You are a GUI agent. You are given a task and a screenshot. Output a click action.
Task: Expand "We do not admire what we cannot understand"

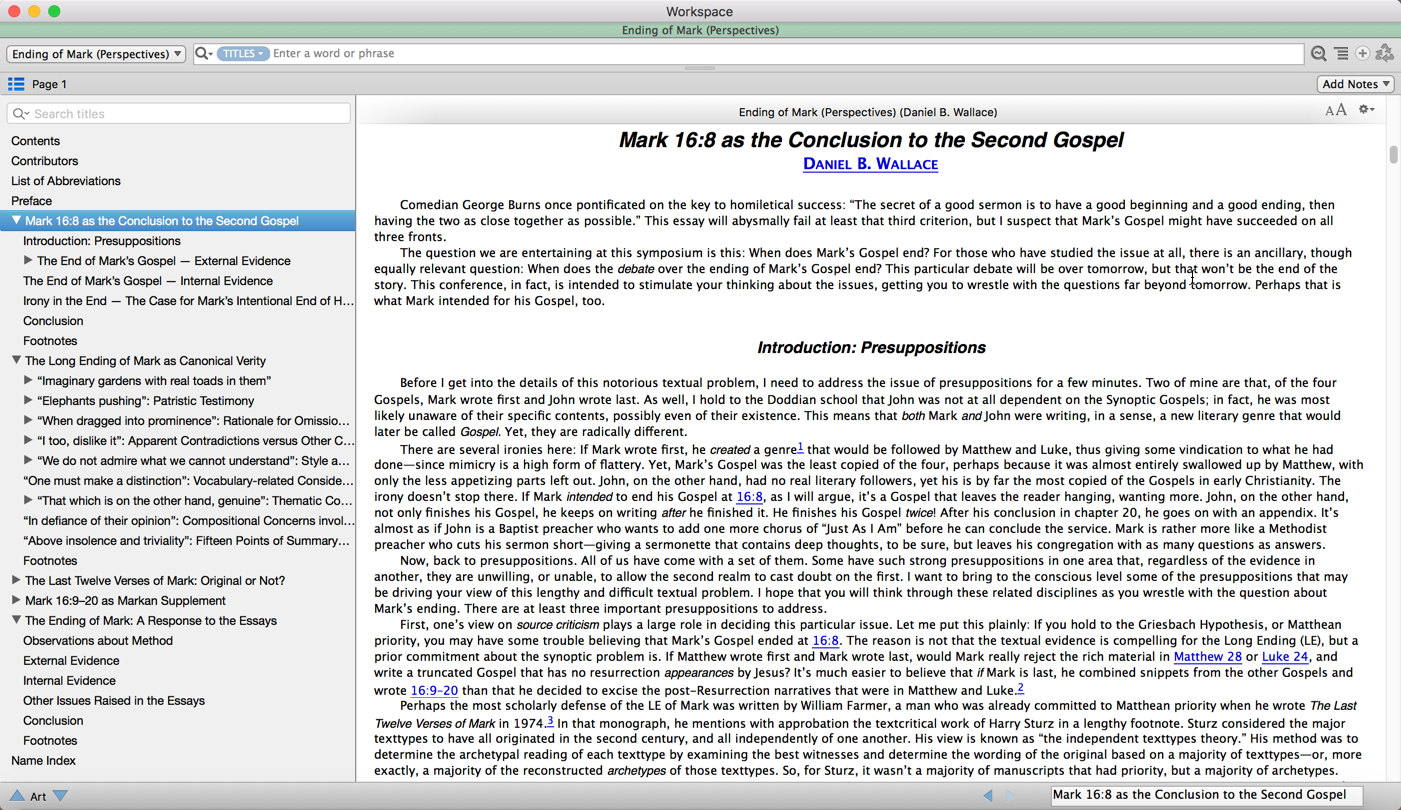(28, 460)
